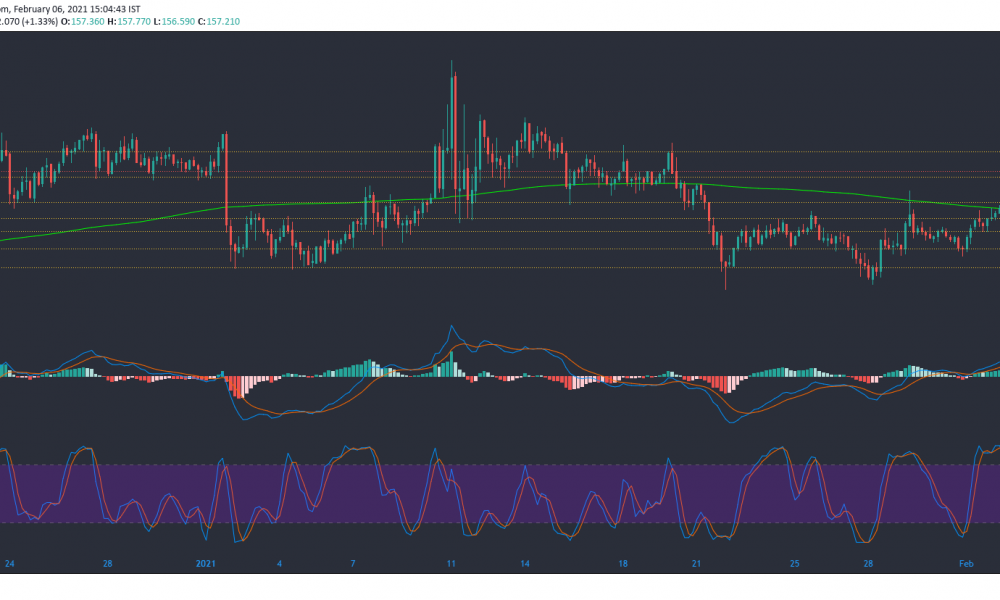
Task: Select the 2021 year label on time axis
Action: [206, 564]
